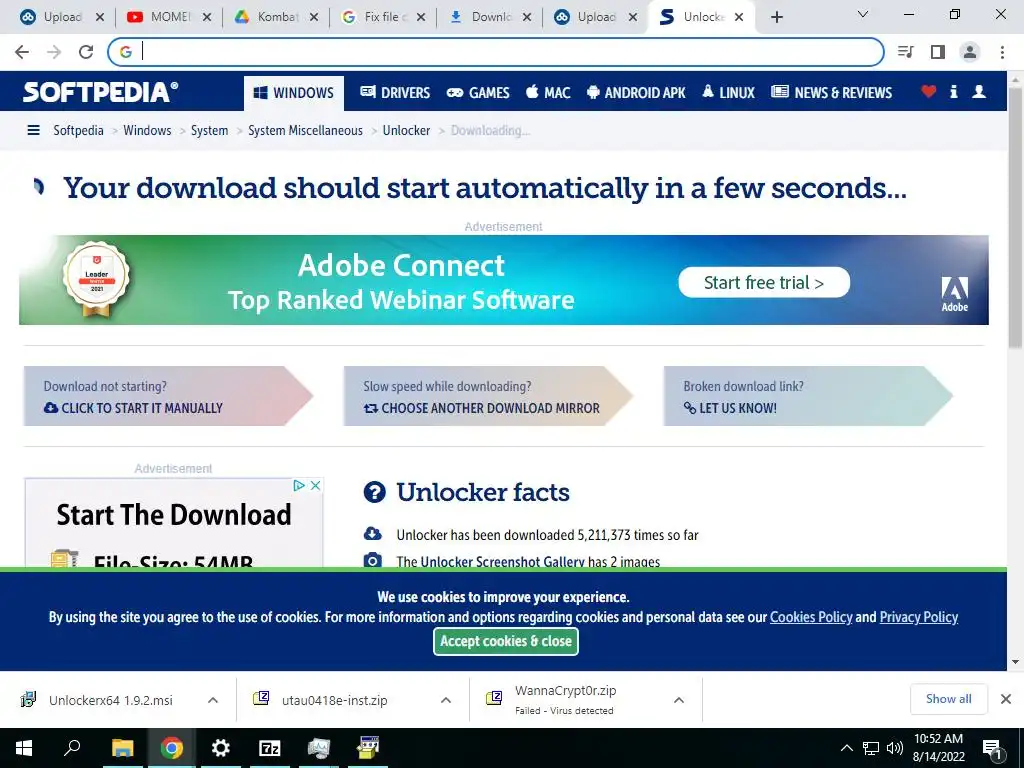1024x768 pixels.
Task: Open the Chrome tab search dropdown arrow
Action: coord(862,14)
